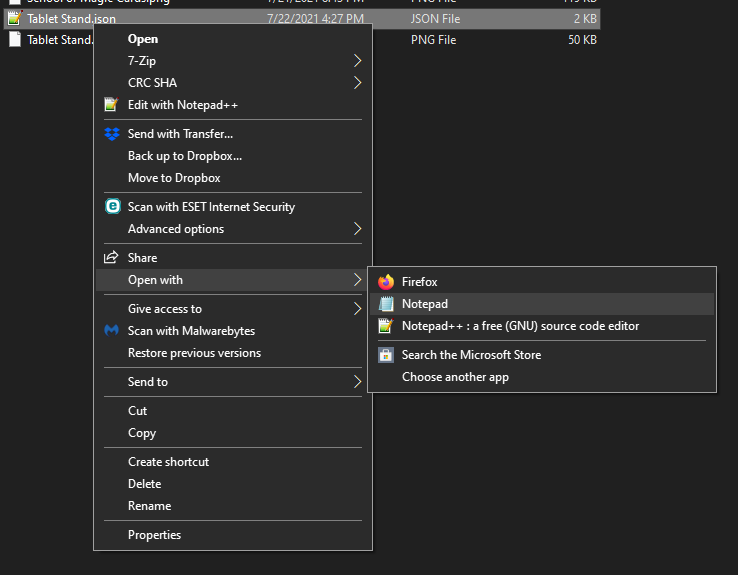Click Choose another app

click(x=455, y=377)
